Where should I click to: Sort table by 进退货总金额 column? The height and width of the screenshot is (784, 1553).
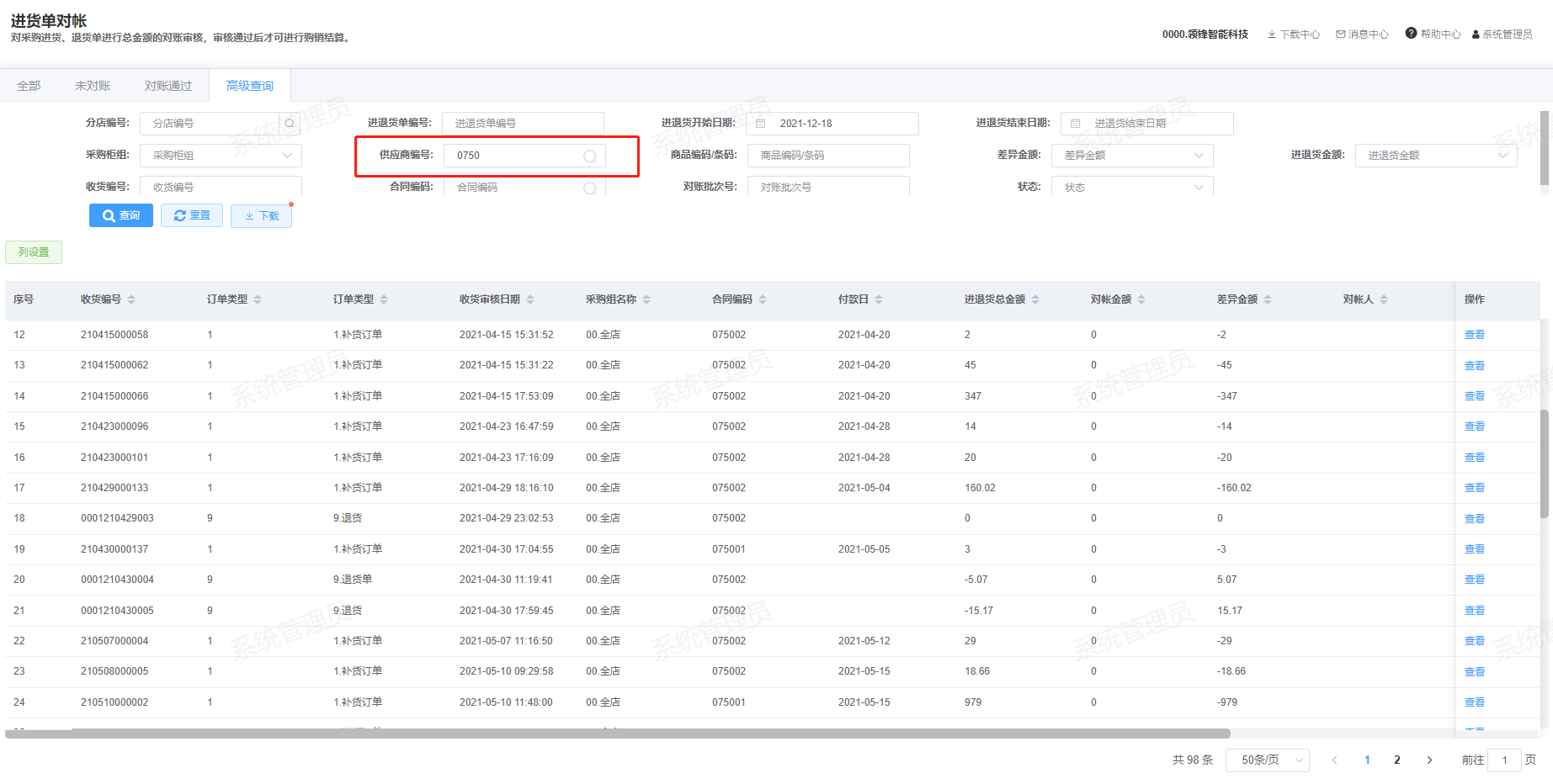(1035, 299)
